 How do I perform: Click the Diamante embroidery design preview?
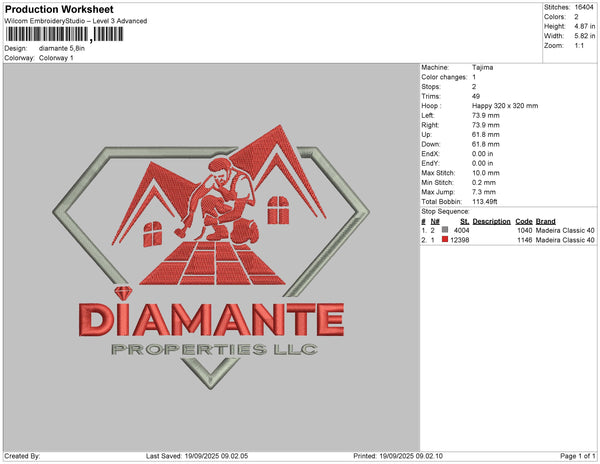coord(211,257)
